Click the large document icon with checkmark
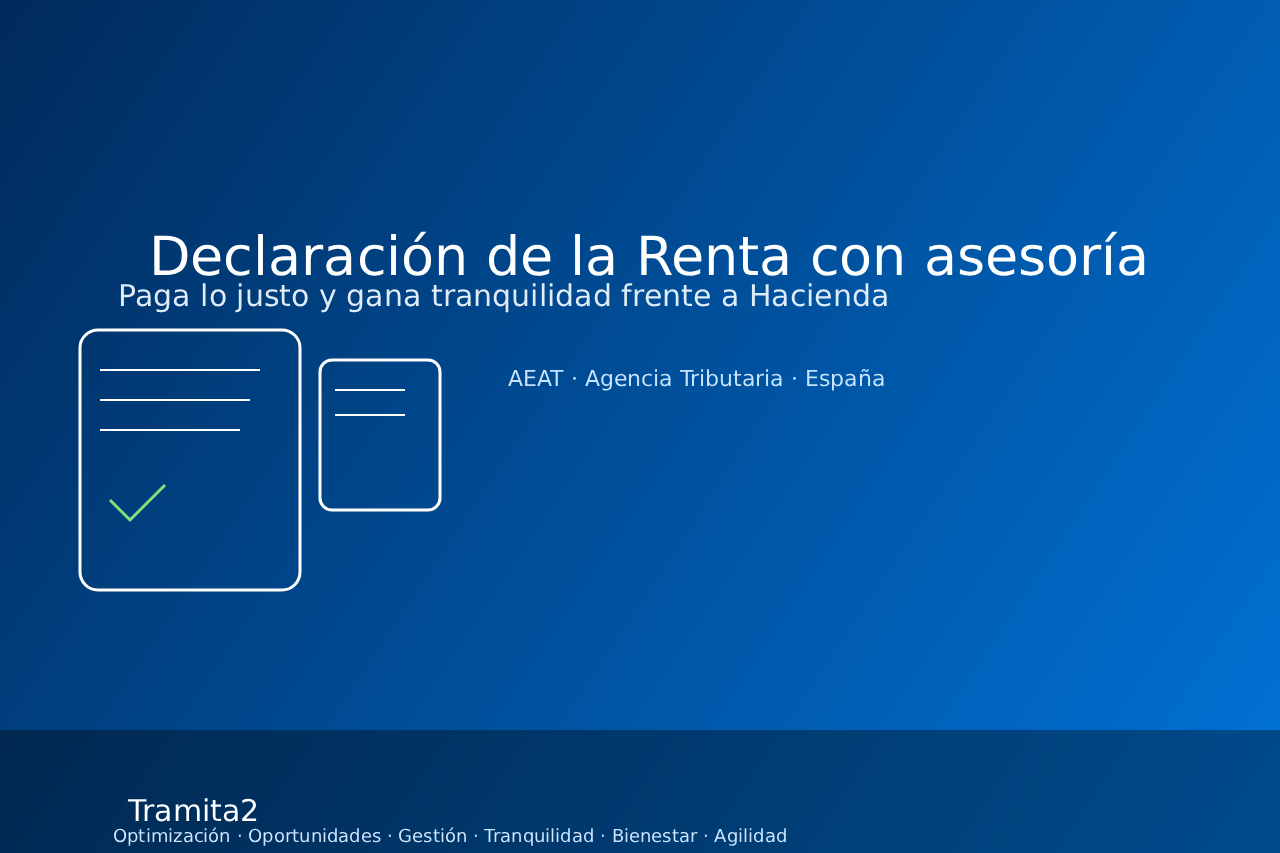 pos(190,460)
